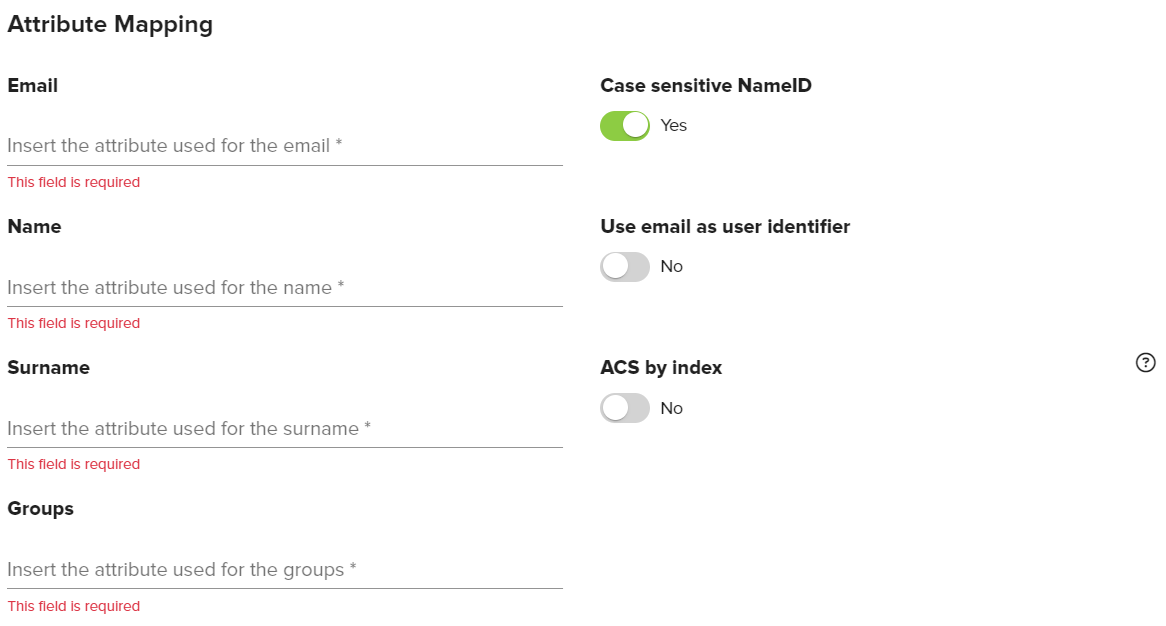The width and height of the screenshot is (1166, 626).
Task: Click the Groups field label
Action: (41, 509)
